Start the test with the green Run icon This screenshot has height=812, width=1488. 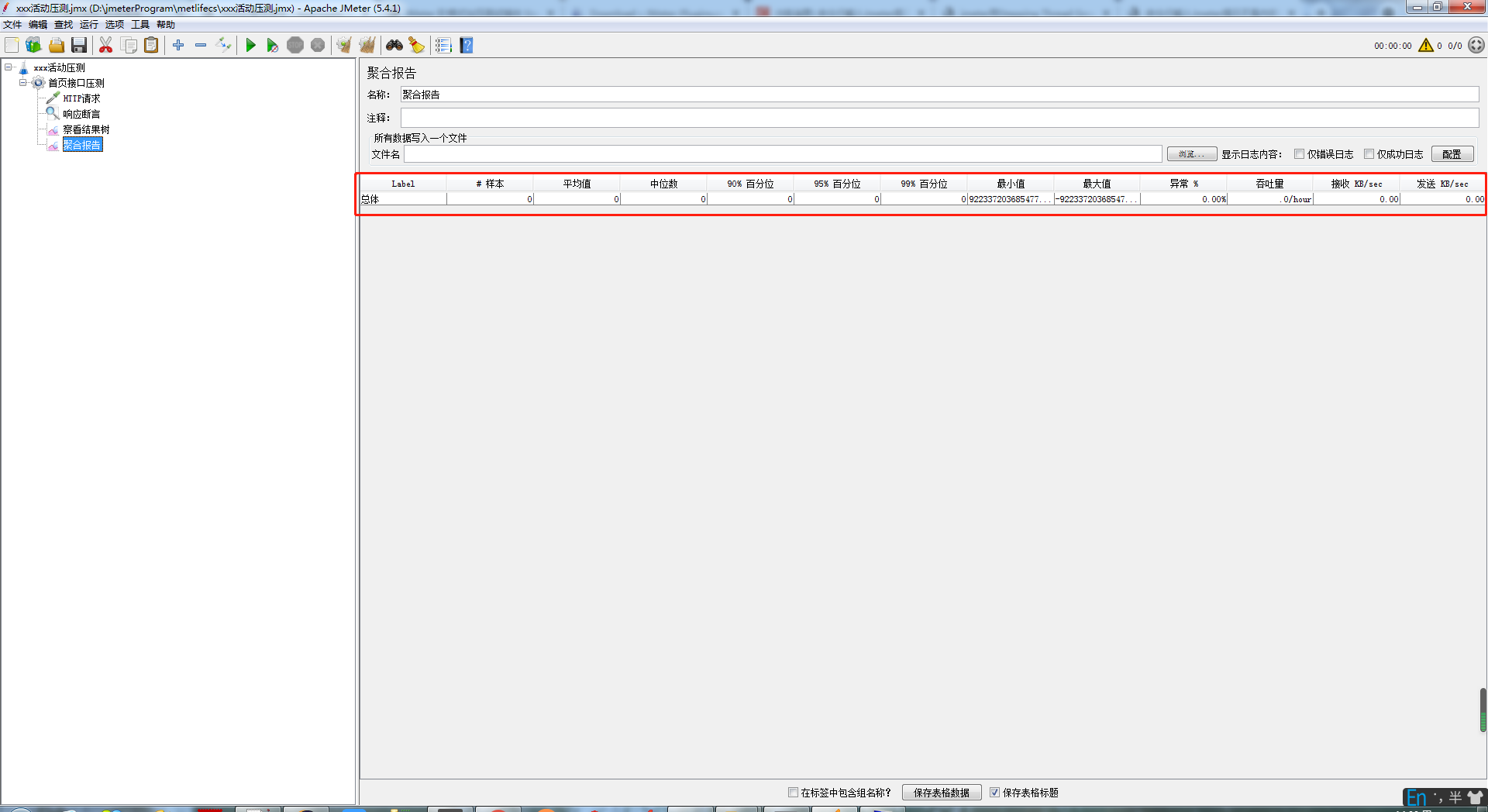[250, 46]
